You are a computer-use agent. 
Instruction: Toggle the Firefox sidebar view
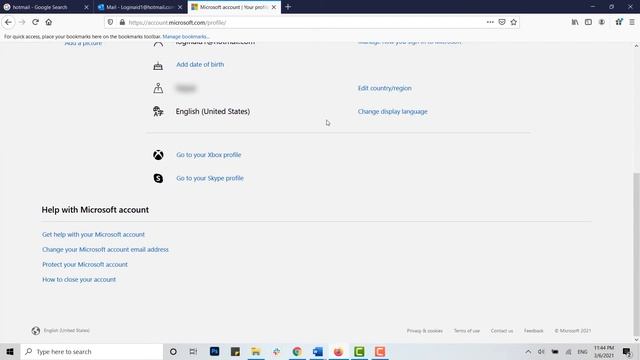click(x=588, y=22)
